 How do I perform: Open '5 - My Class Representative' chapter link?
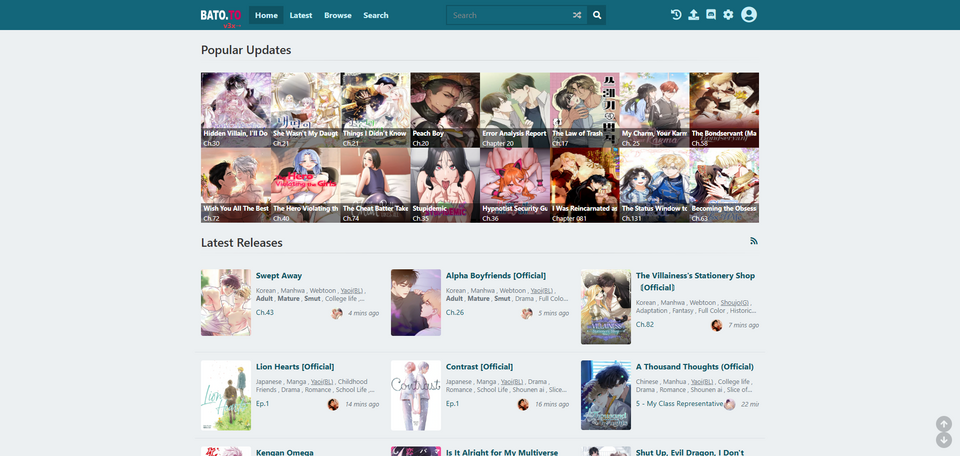click(x=680, y=403)
